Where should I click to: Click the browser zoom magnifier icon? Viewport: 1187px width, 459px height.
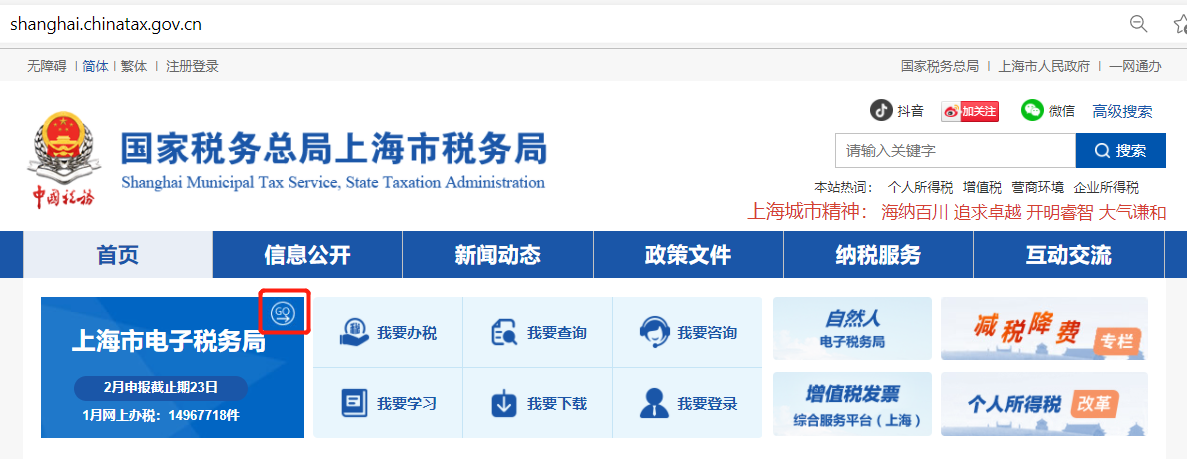coord(1138,24)
